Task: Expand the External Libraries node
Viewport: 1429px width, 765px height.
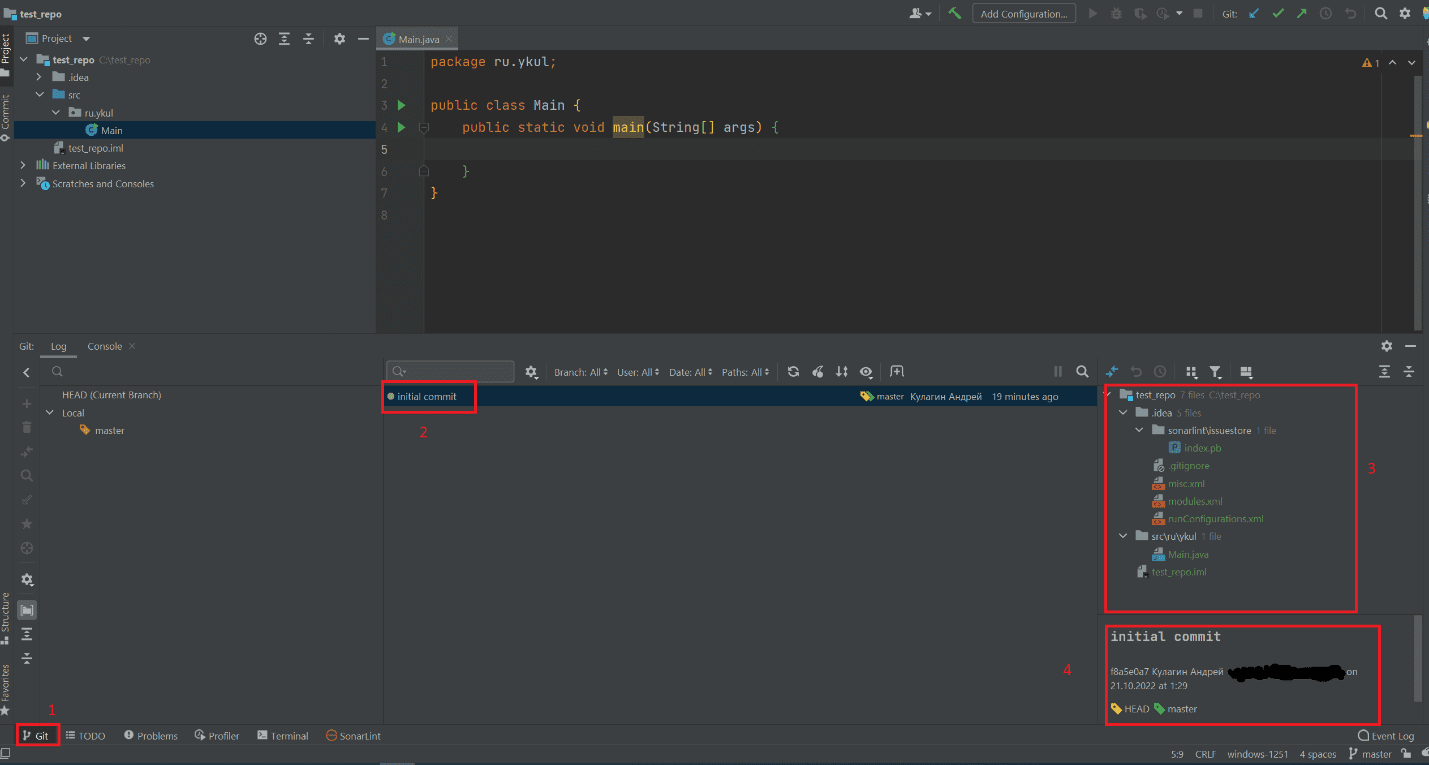Action: [x=23, y=166]
